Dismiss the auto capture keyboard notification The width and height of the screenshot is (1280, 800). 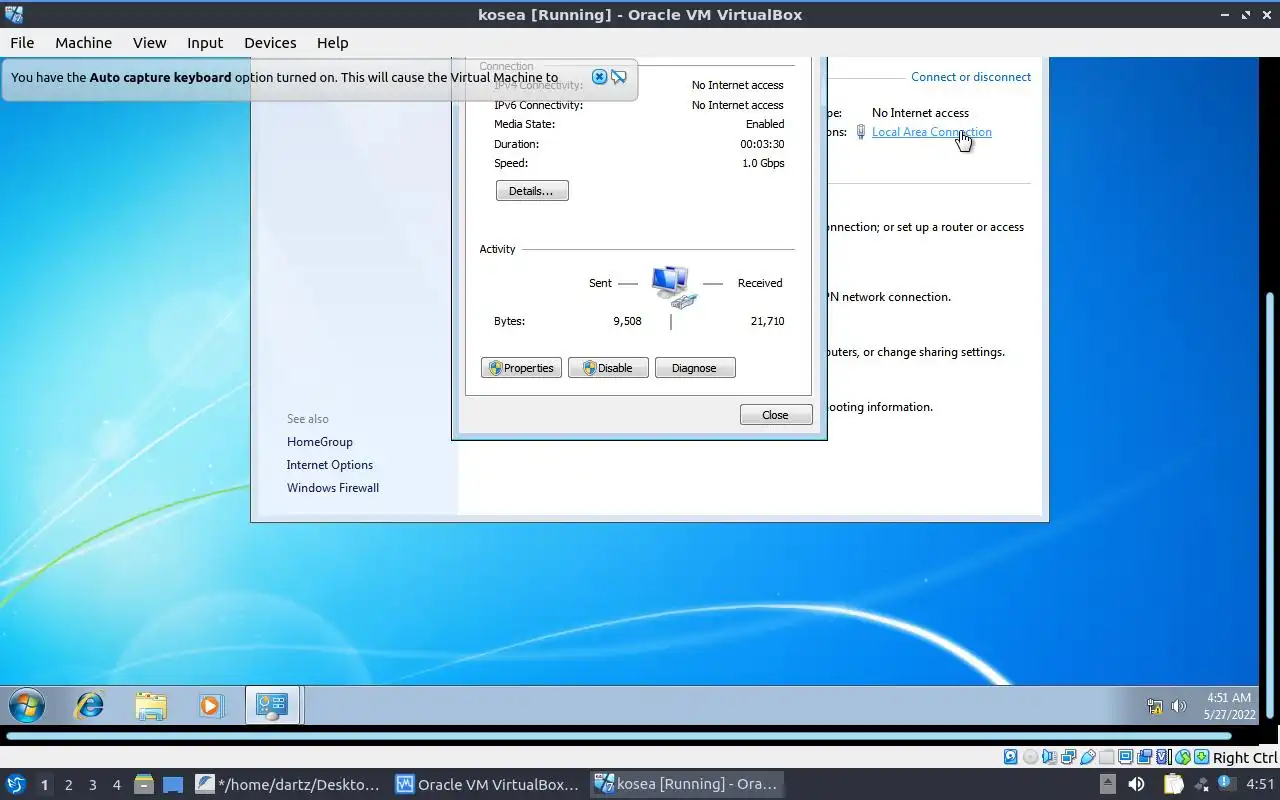tap(599, 77)
